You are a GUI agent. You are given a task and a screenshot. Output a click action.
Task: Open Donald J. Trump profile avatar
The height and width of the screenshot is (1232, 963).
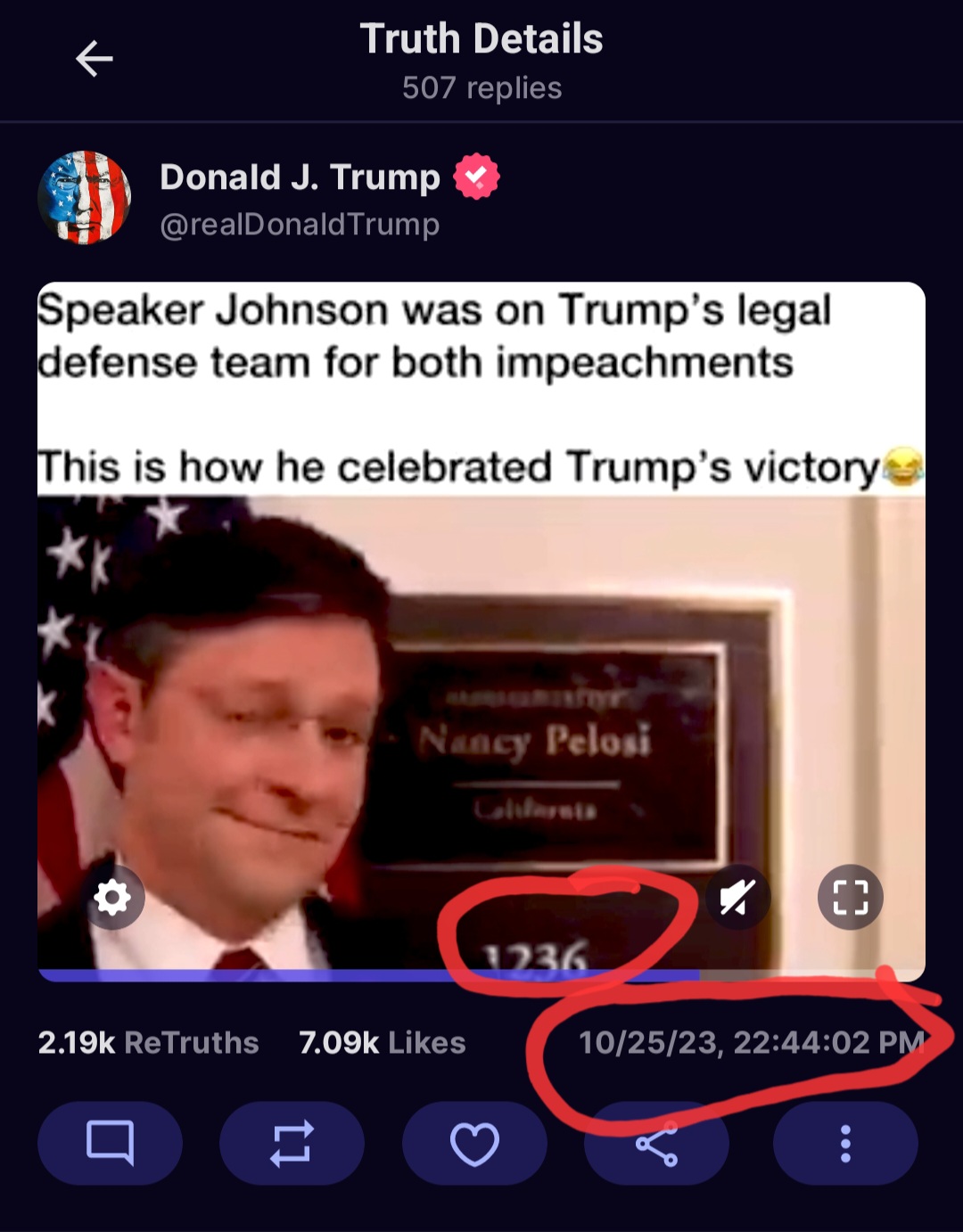[85, 197]
